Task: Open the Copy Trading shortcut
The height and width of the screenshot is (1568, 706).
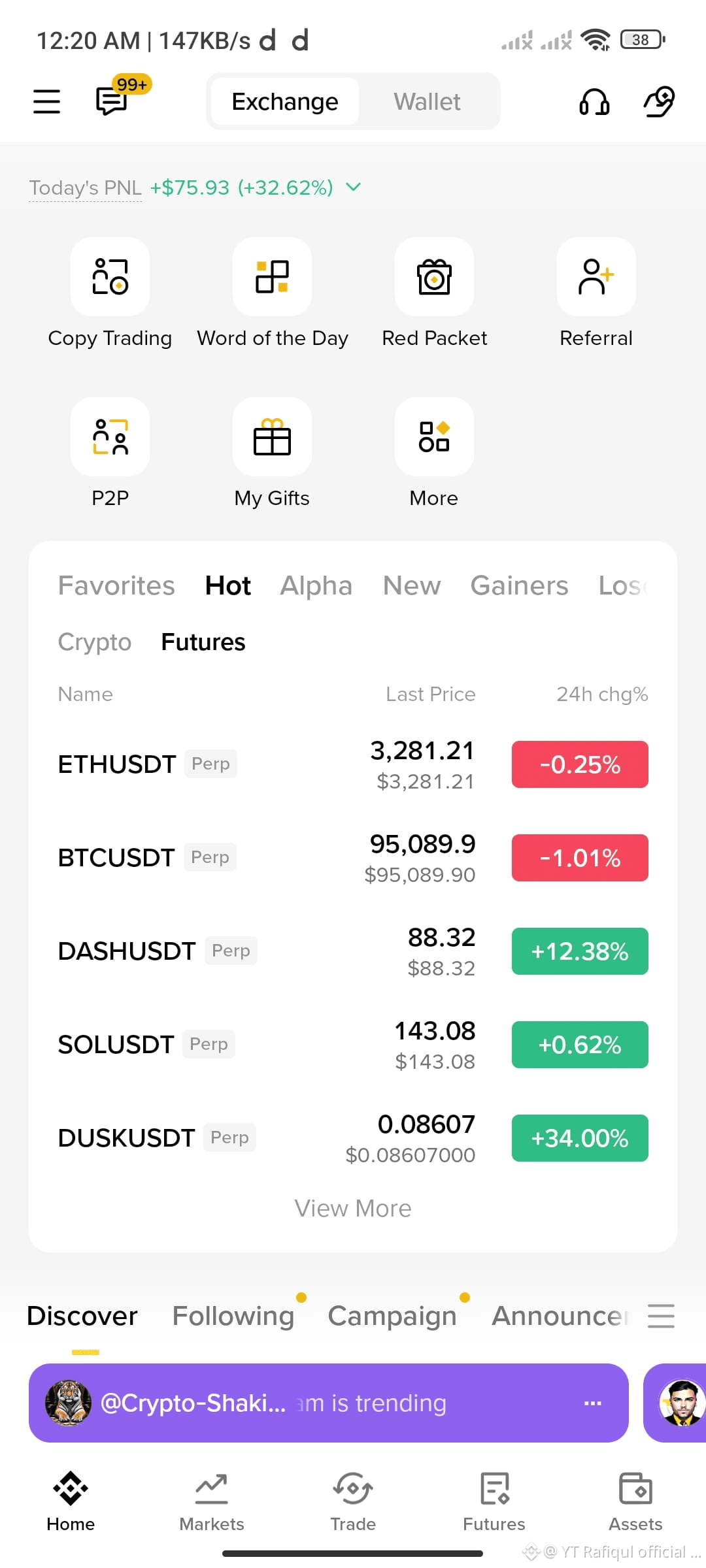Action: pyautogui.click(x=110, y=277)
